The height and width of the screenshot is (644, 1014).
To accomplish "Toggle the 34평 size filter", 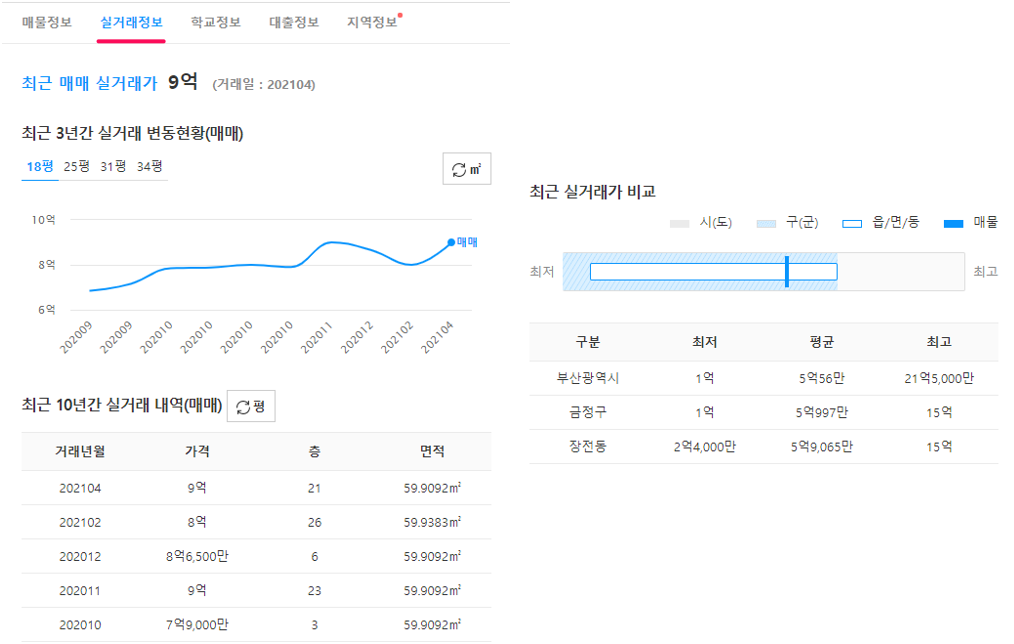I will click(x=150, y=167).
